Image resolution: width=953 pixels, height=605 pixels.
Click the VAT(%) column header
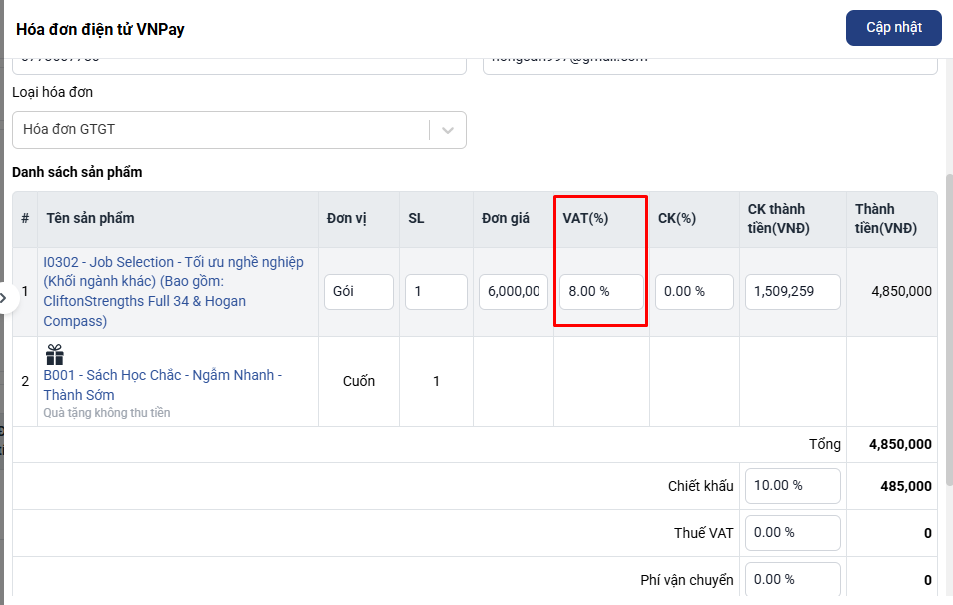586,218
